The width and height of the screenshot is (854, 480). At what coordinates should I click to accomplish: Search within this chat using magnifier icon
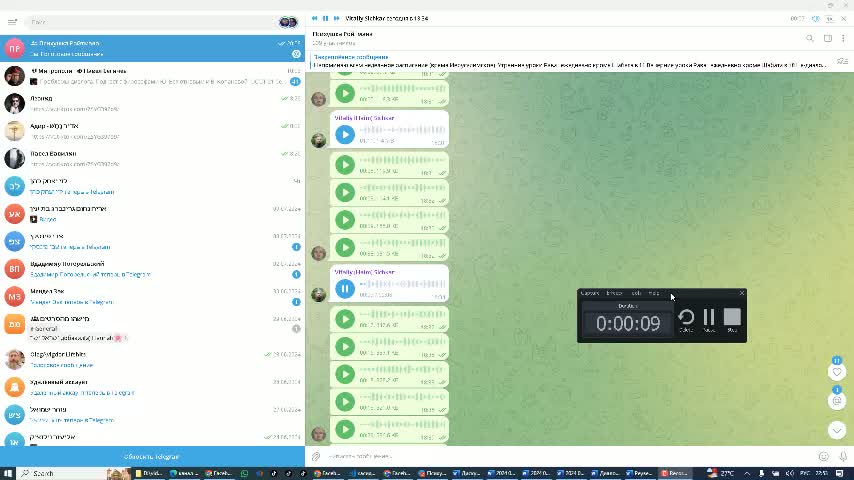810,39
